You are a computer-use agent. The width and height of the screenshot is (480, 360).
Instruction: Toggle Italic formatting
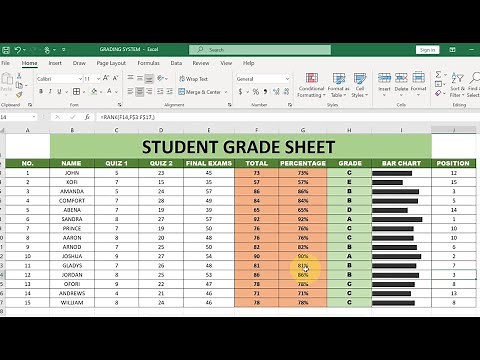(x=50, y=91)
